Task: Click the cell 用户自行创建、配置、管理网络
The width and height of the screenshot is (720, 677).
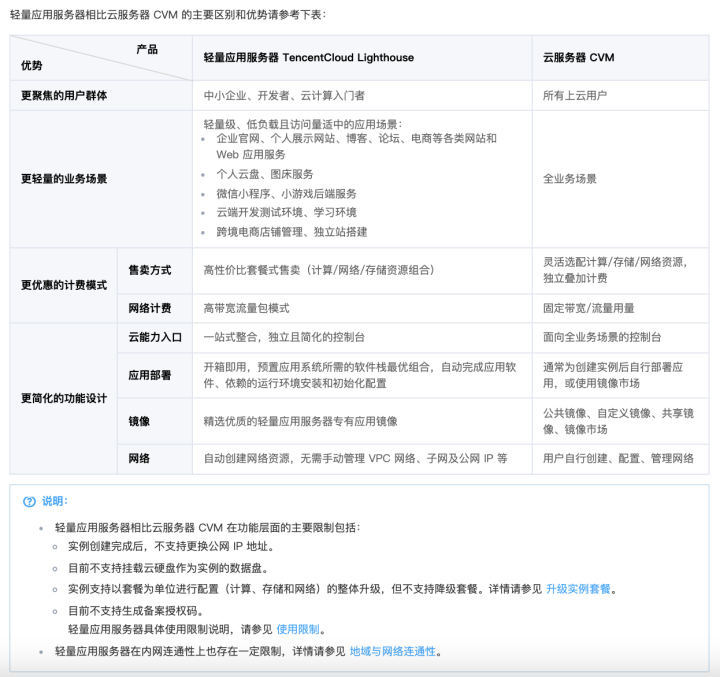Action: click(x=619, y=458)
